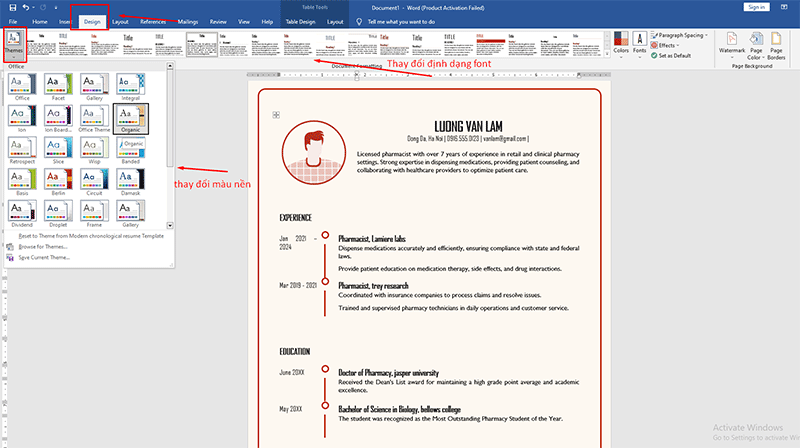Screen dimensions: 800x448
Task: Apply the Frame theme
Action: coord(94,213)
